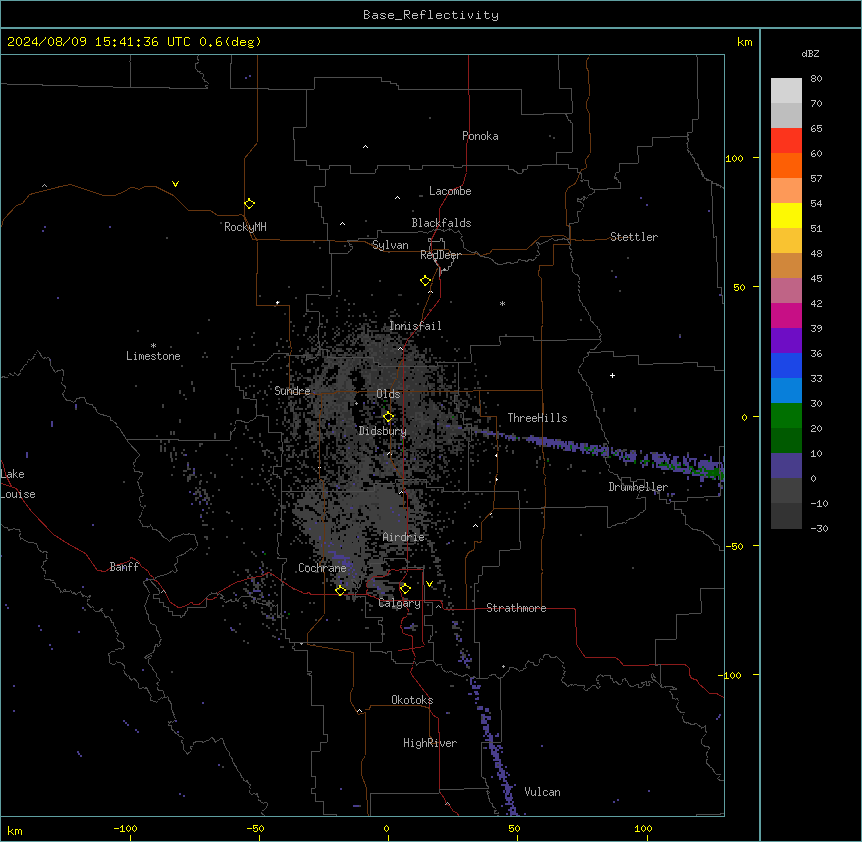This screenshot has height=842, width=862.
Task: Click the Cochrane label
Action: [x=322, y=568]
